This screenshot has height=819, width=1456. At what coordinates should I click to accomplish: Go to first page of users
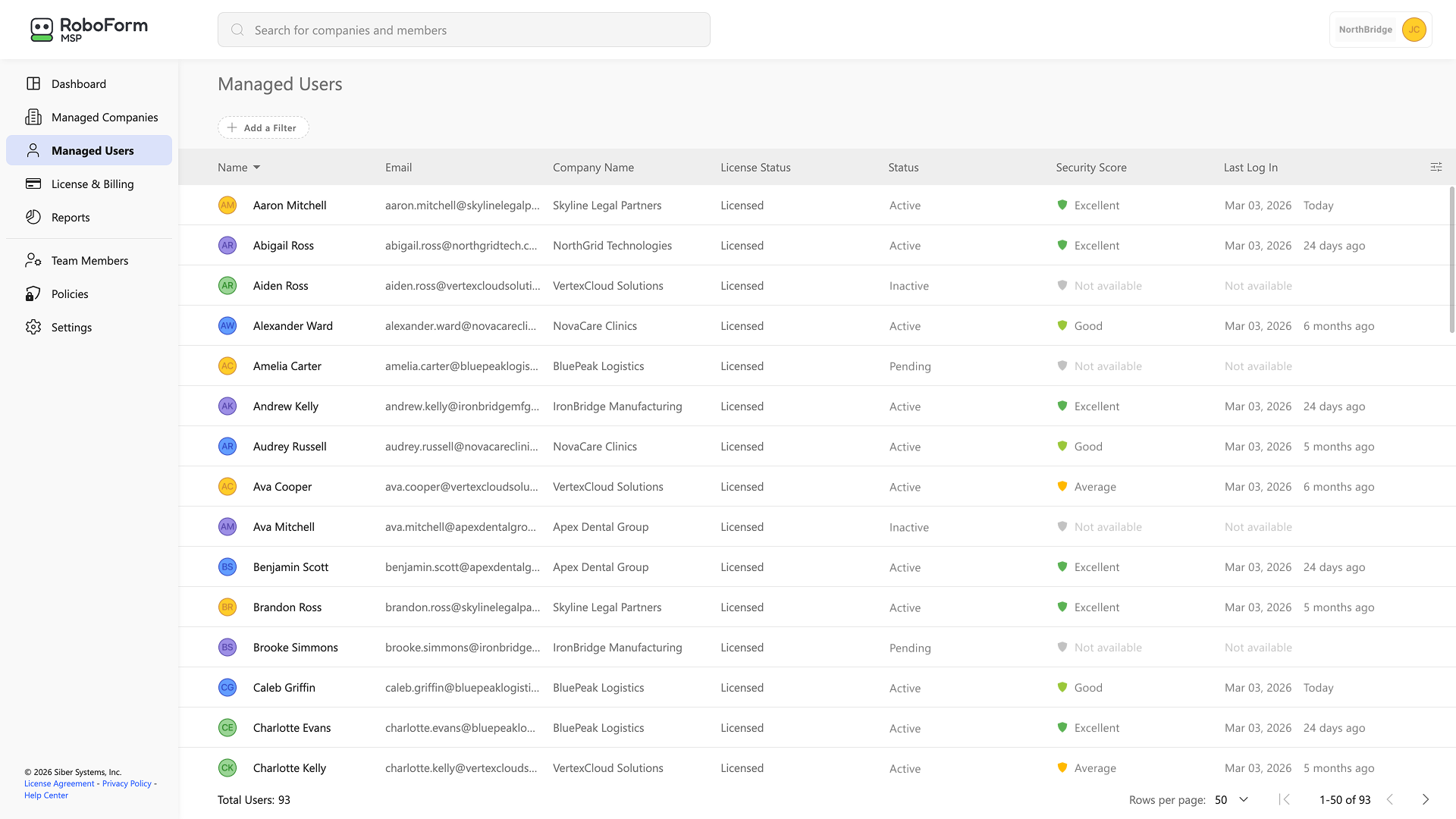tap(1285, 799)
